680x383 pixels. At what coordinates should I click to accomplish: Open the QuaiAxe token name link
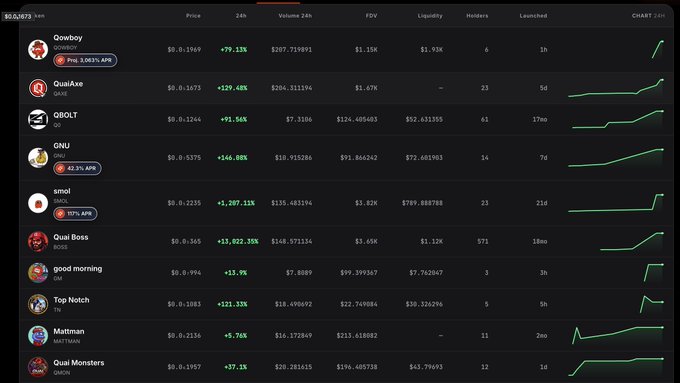coord(68,84)
